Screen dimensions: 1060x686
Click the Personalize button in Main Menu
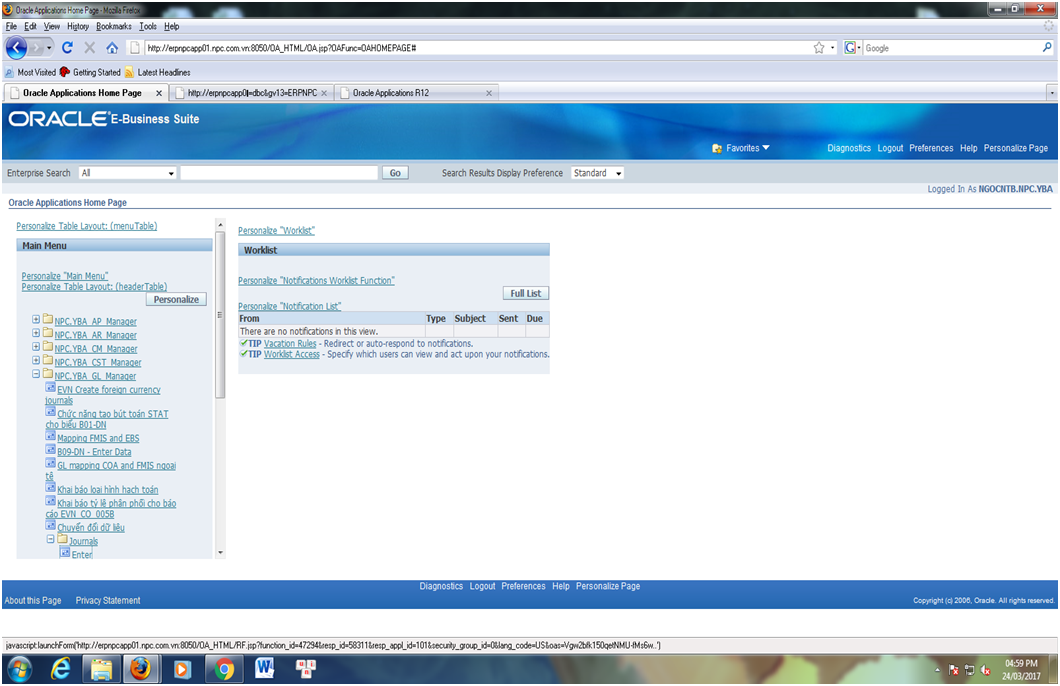(x=176, y=299)
